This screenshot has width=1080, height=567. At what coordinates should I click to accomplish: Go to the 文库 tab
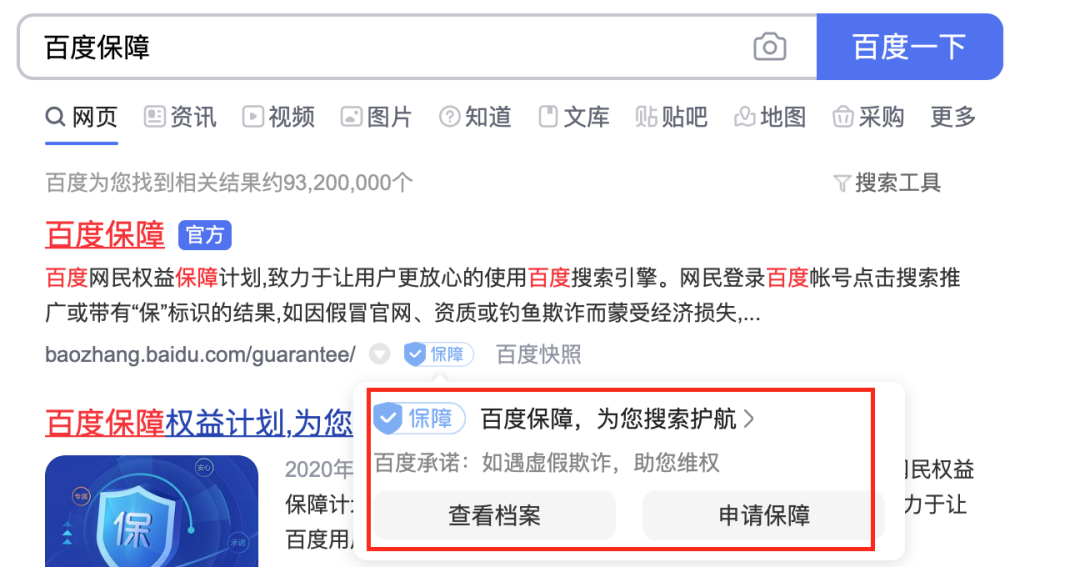click(x=574, y=117)
